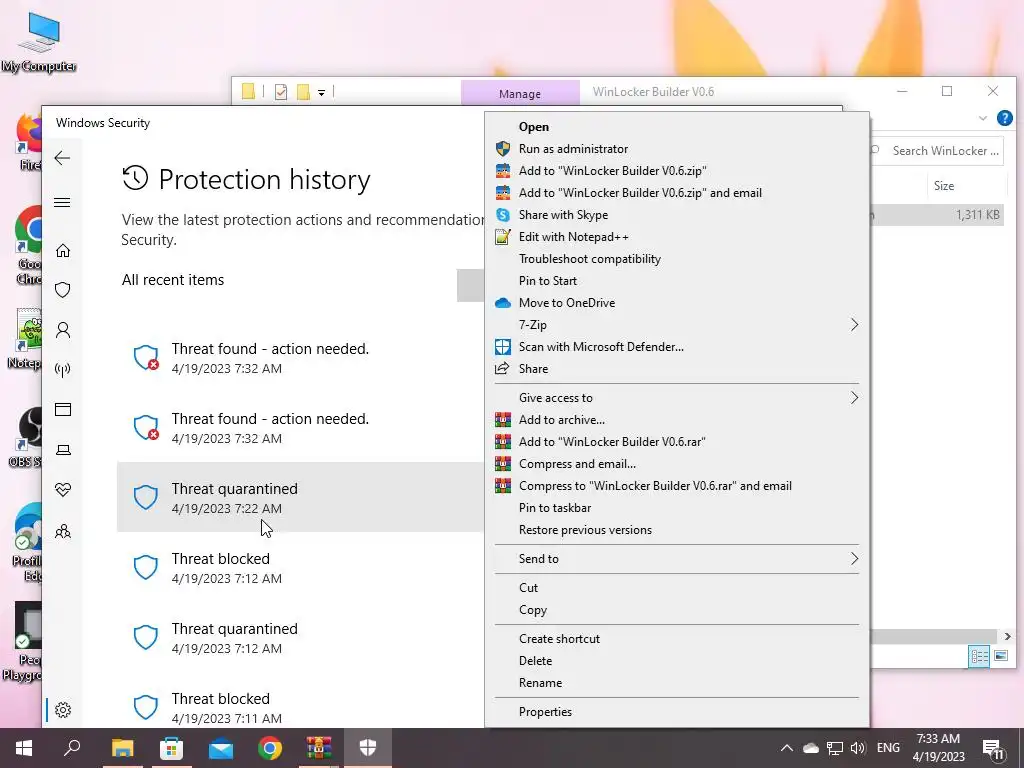Select Share with Skype

click(677, 215)
